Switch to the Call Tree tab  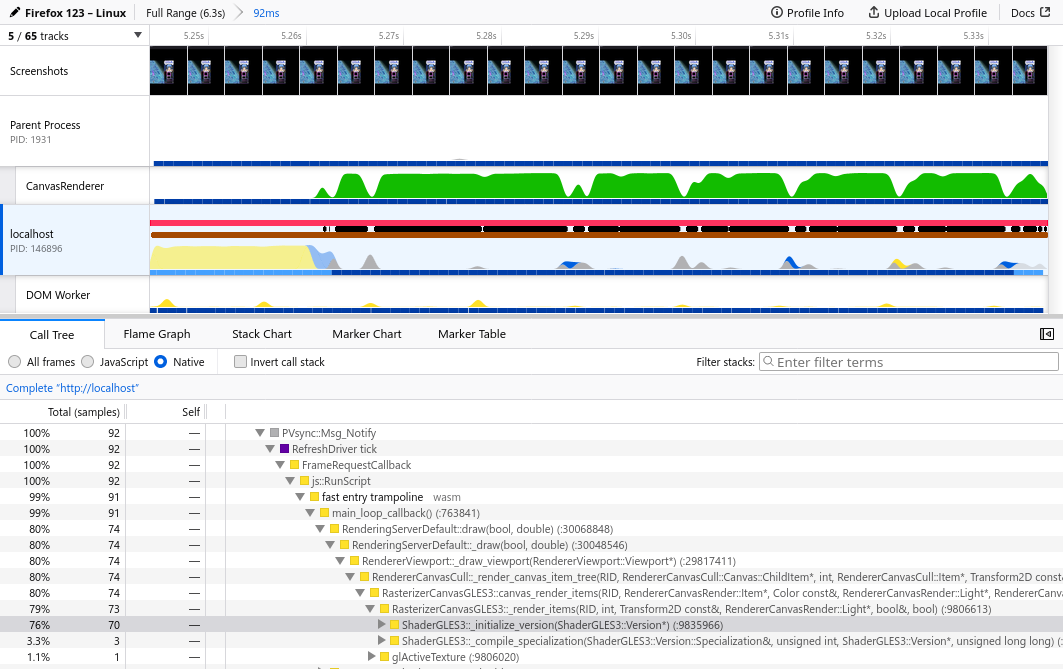(x=52, y=335)
